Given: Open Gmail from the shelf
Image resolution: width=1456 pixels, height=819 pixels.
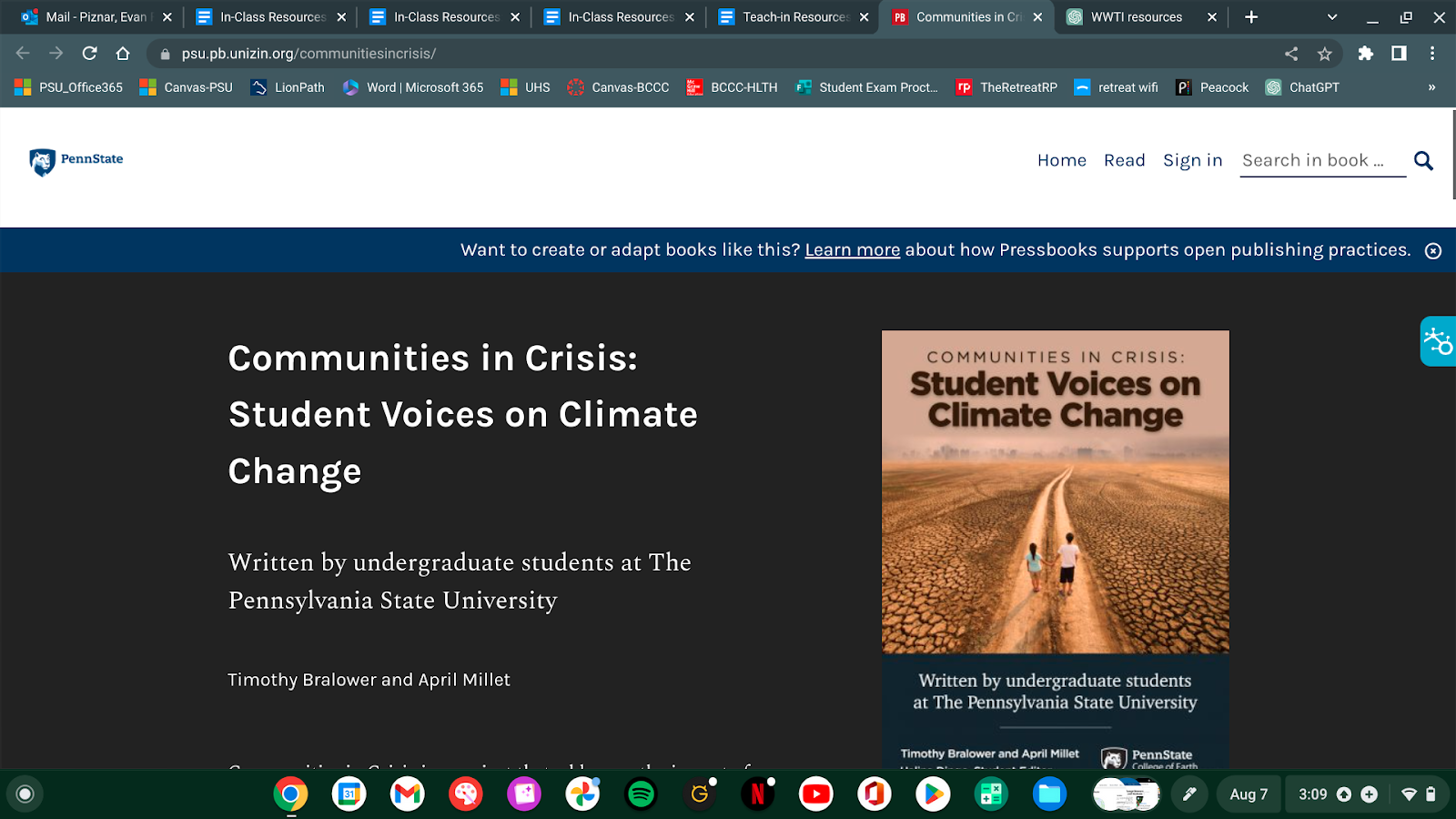Looking at the screenshot, I should click(x=407, y=794).
